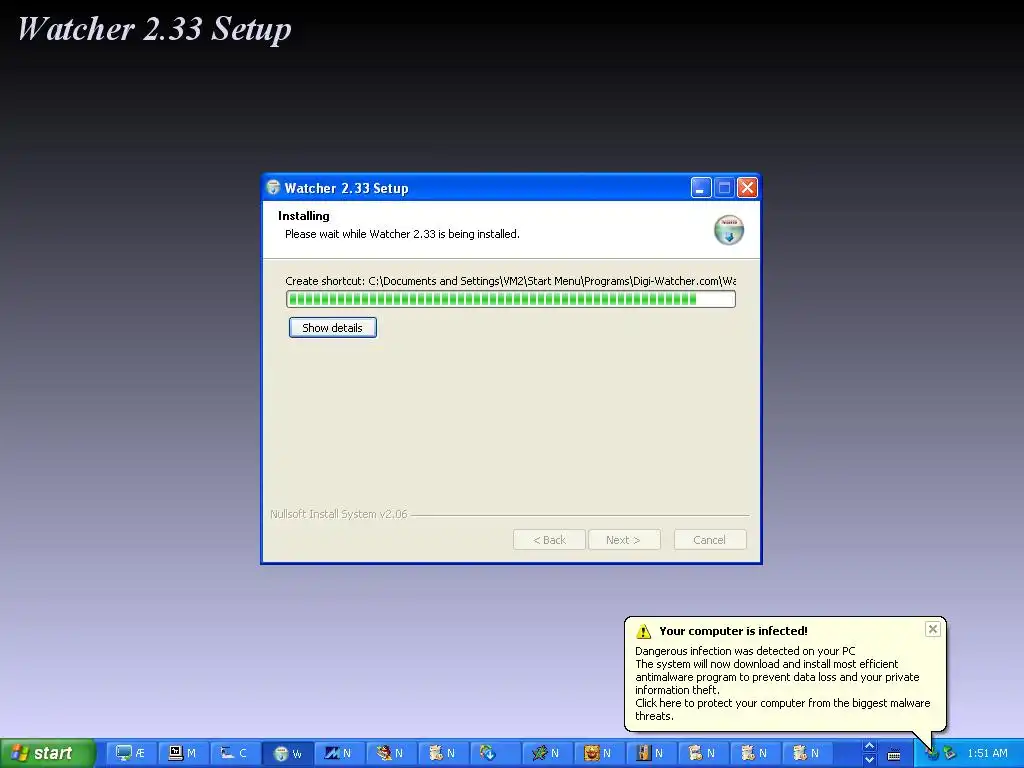Image resolution: width=1024 pixels, height=768 pixels.
Task: Click the green installation progress bar
Action: (x=511, y=299)
